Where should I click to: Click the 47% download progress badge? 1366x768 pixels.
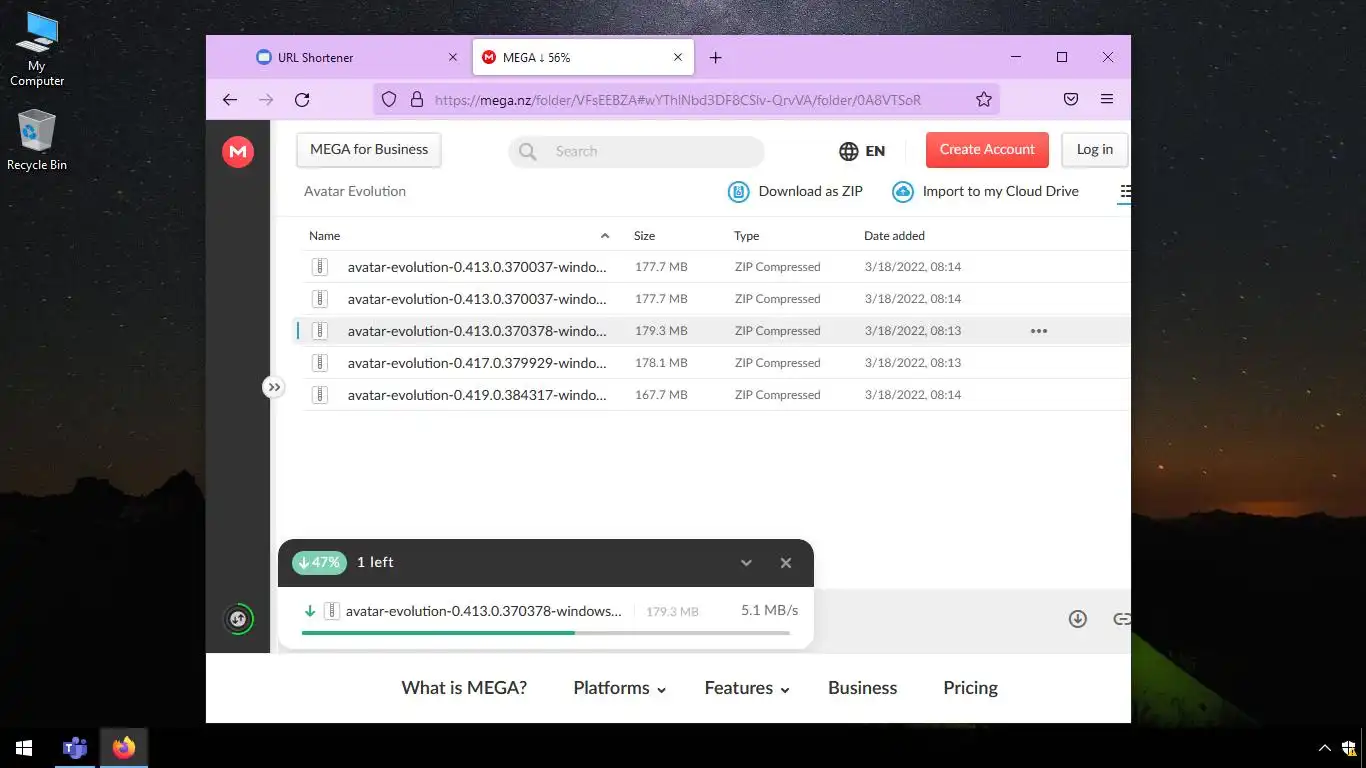click(319, 563)
